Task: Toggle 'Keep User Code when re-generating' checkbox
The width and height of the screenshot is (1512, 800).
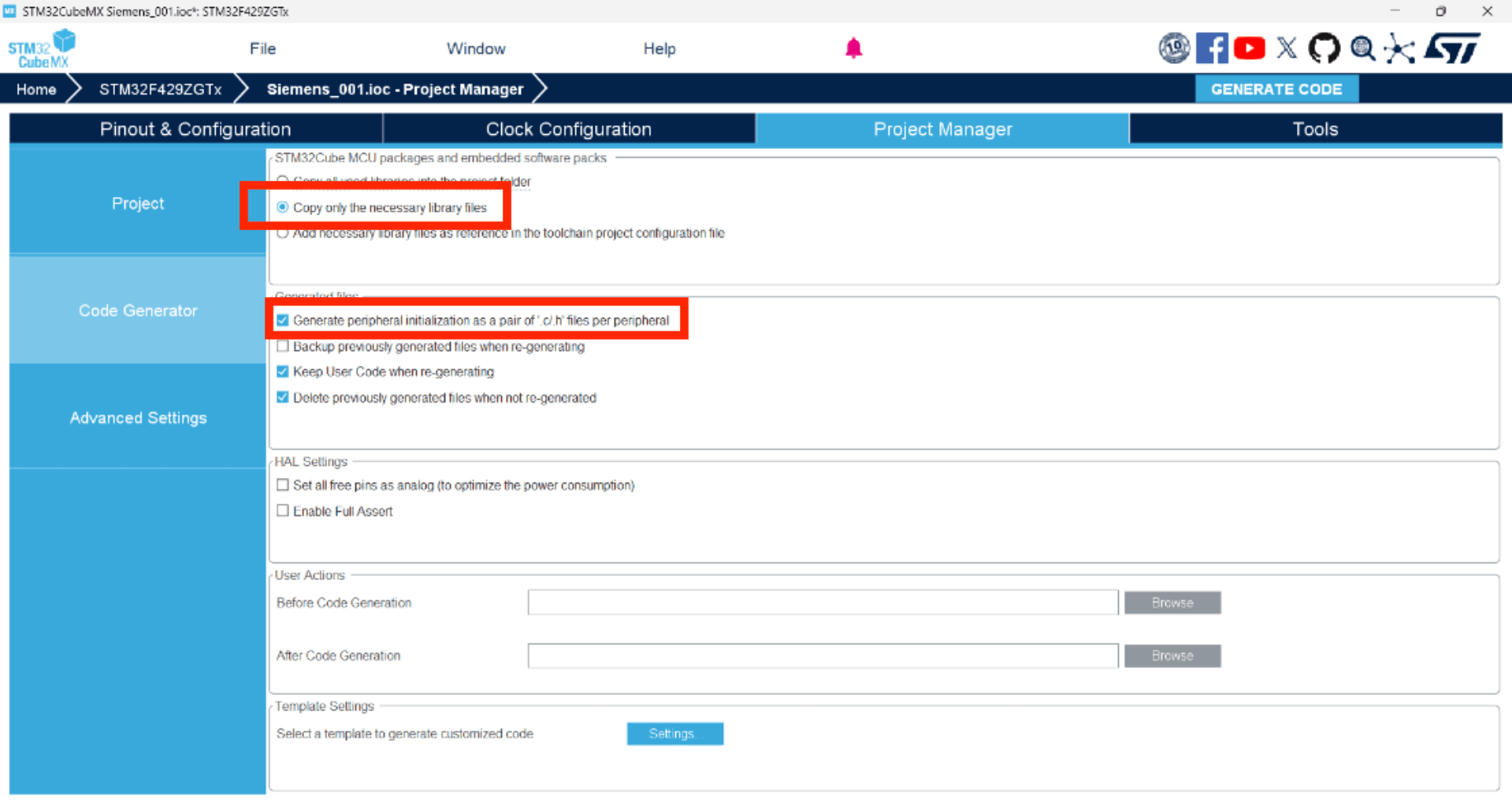Action: tap(283, 371)
